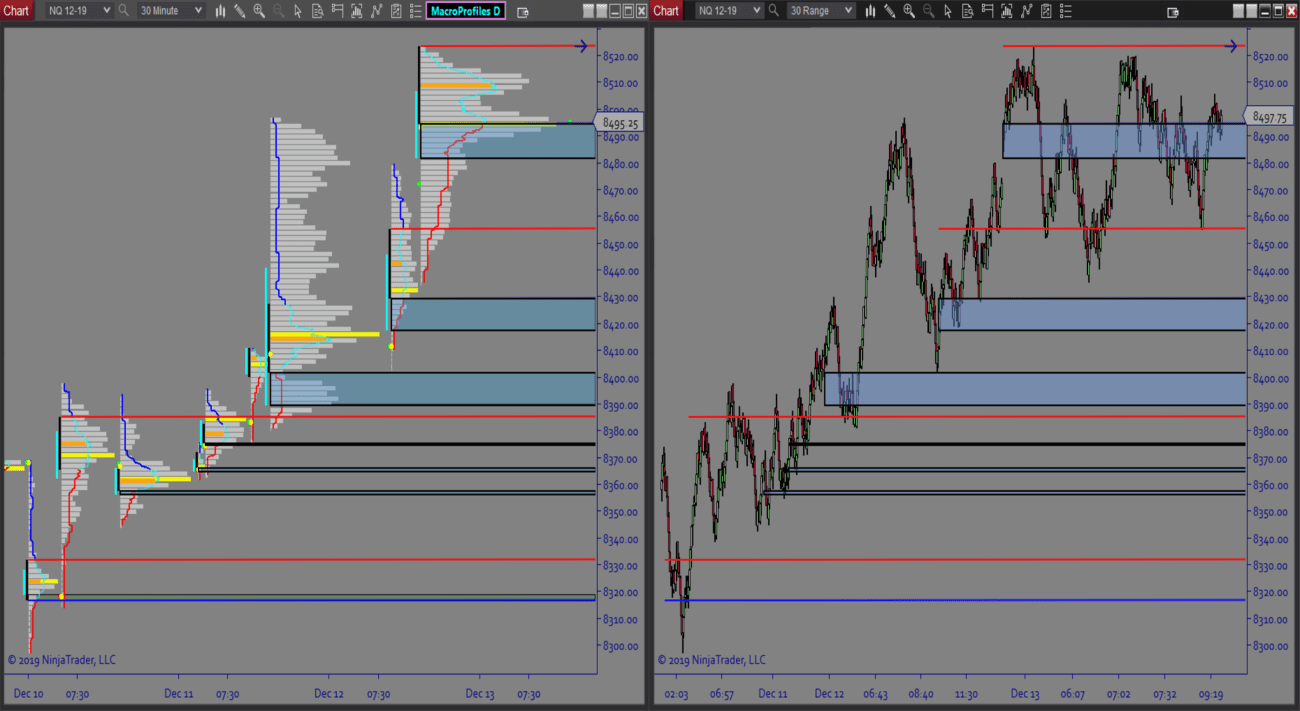Viewport: 1300px width, 711px height.
Task: Click the Chart tab of right window
Action: 666,11
